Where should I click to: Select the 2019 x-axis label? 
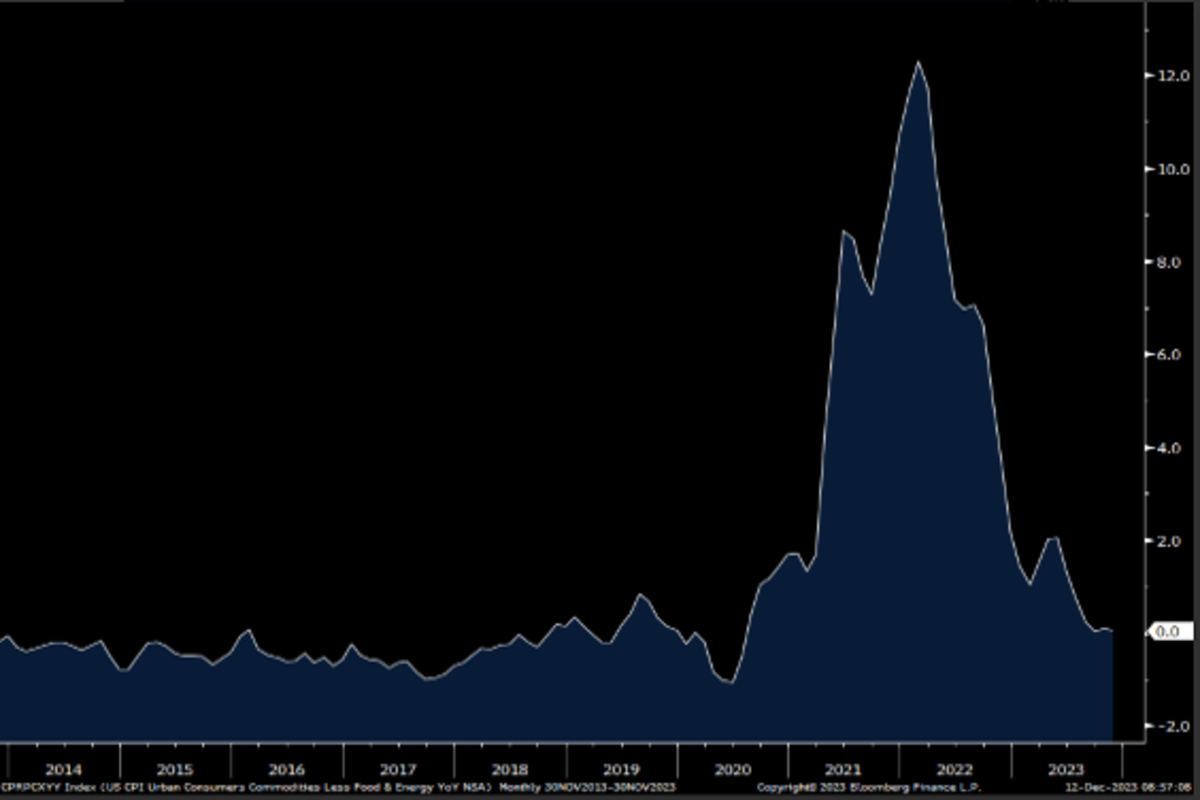coord(621,769)
